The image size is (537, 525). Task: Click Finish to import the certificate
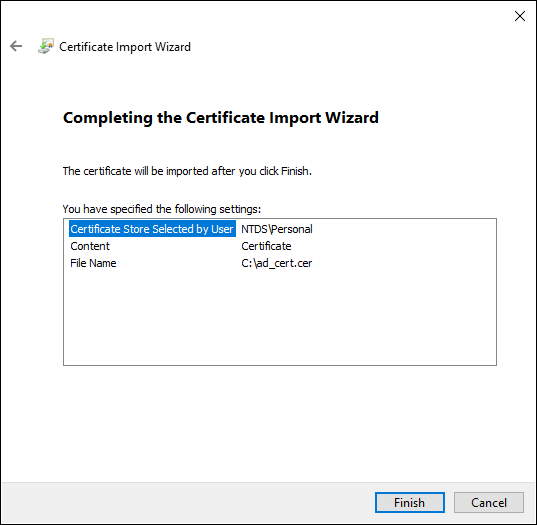pos(410,502)
